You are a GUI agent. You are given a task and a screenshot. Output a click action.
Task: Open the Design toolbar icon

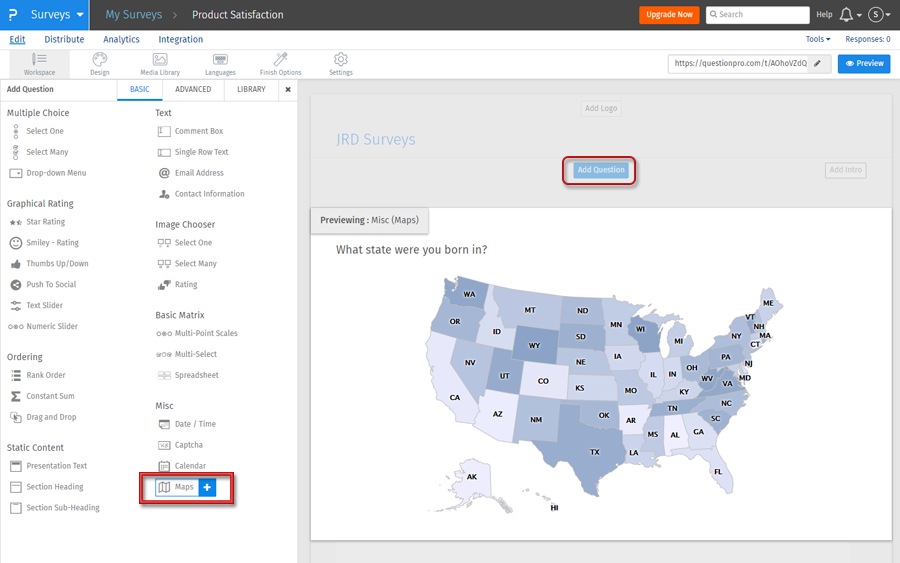pyautogui.click(x=100, y=64)
